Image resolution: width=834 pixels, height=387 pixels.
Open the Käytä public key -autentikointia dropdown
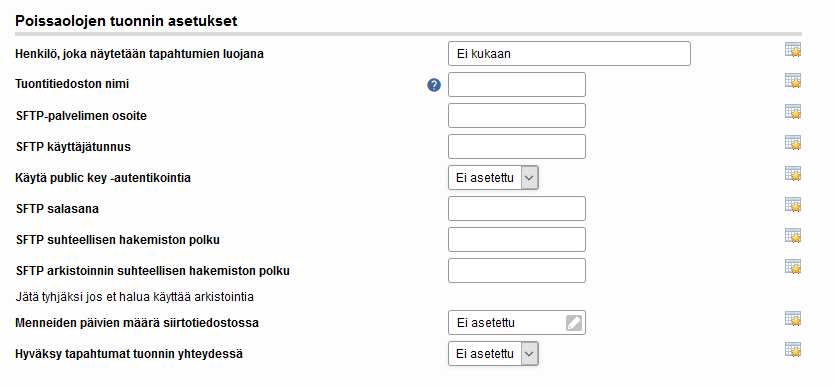pos(493,178)
